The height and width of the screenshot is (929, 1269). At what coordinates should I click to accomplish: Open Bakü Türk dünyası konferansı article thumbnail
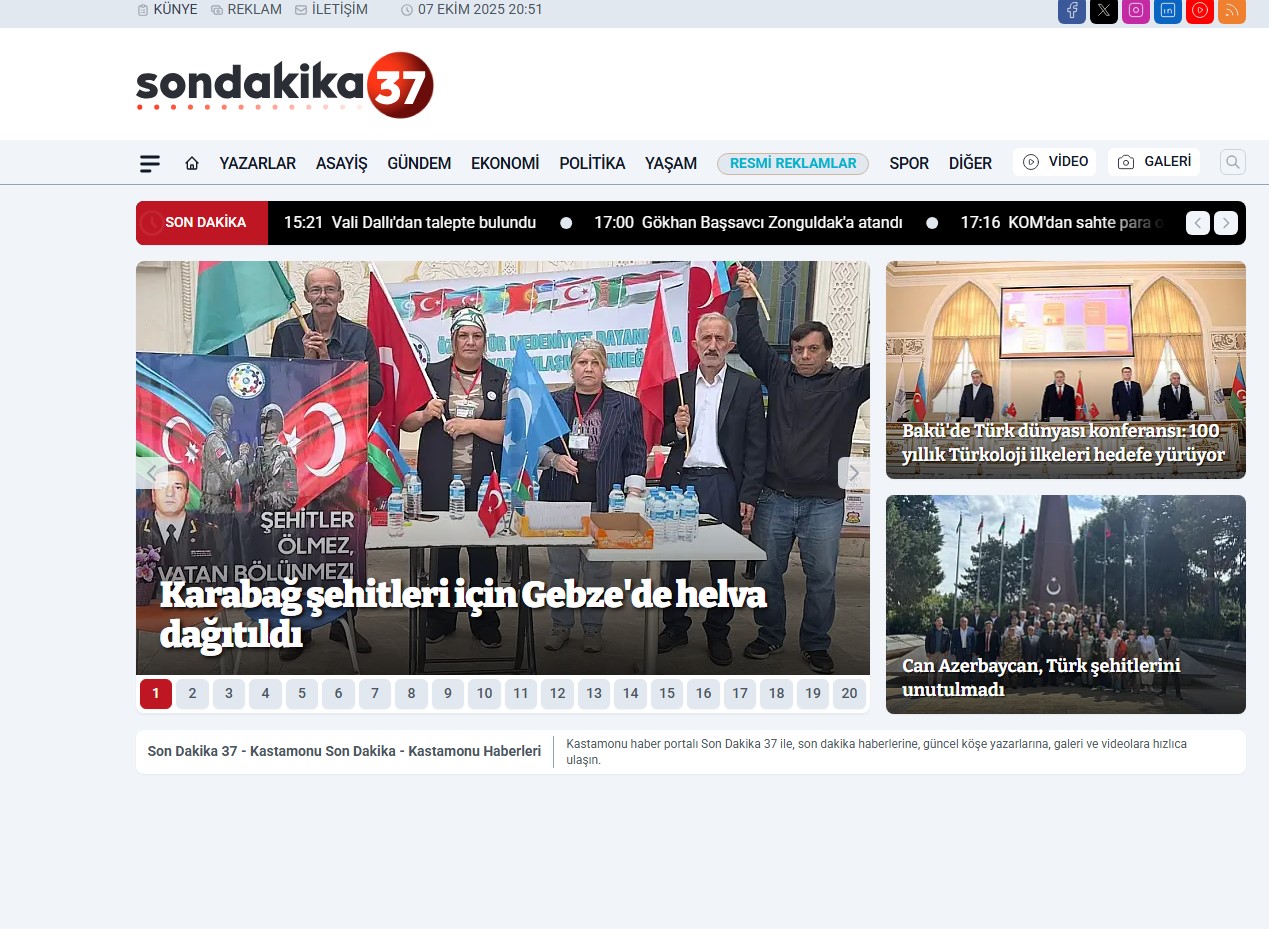point(1065,369)
